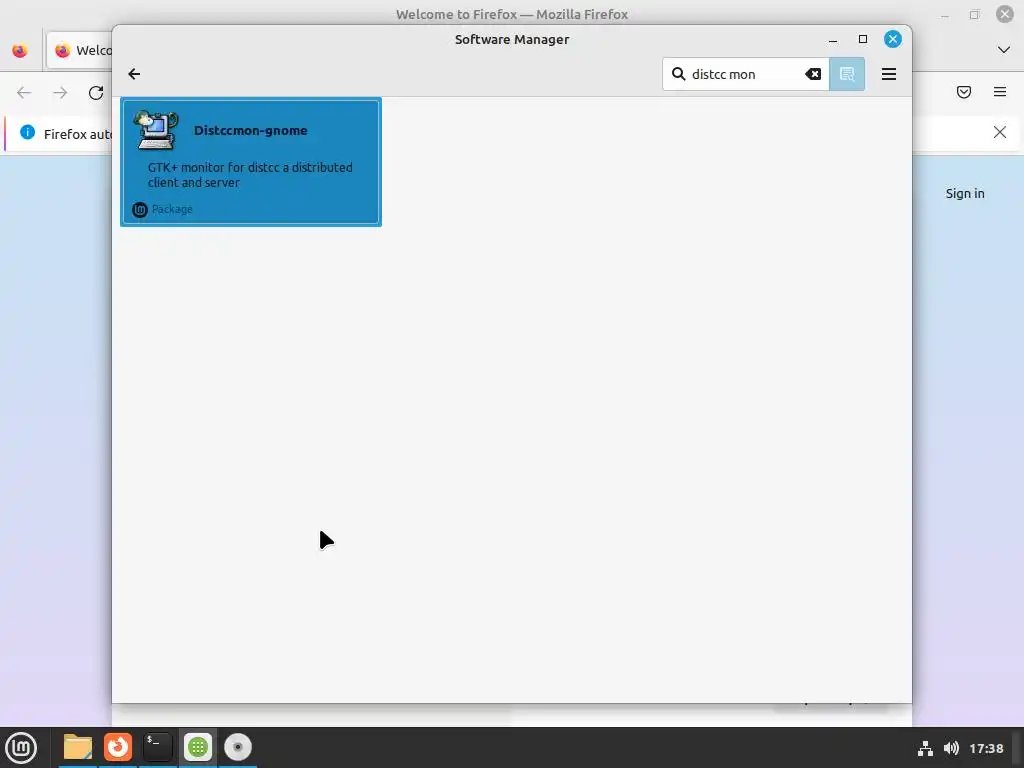The height and width of the screenshot is (768, 1024).
Task: Click Firefox forward navigation arrow
Action: (60, 93)
